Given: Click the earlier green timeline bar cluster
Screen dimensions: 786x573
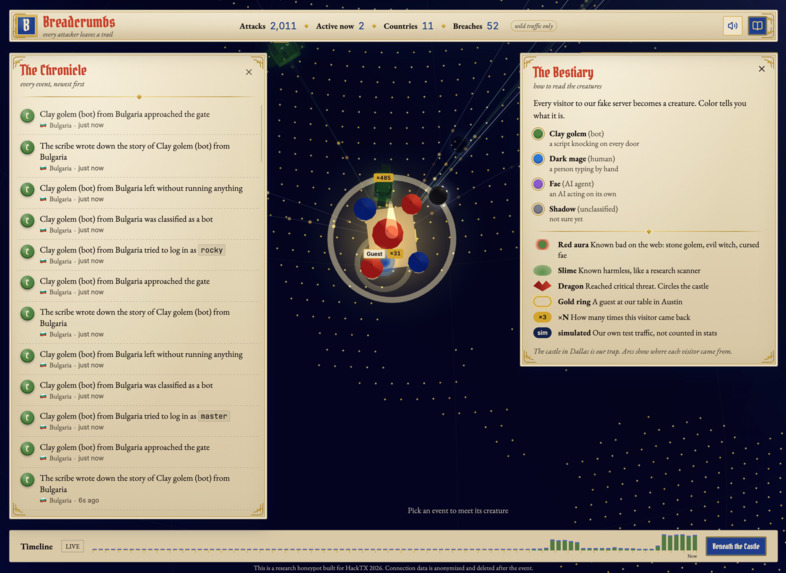Looking at the screenshot, I should (x=564, y=545).
